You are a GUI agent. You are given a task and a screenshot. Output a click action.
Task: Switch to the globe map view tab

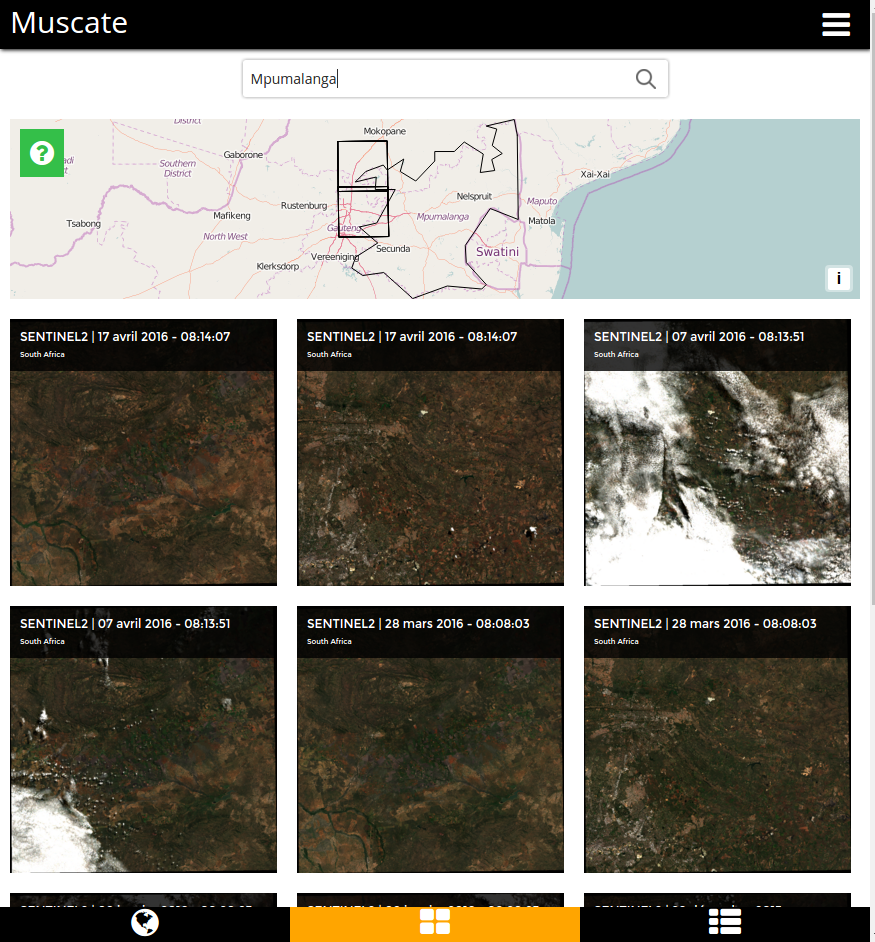click(x=145, y=923)
